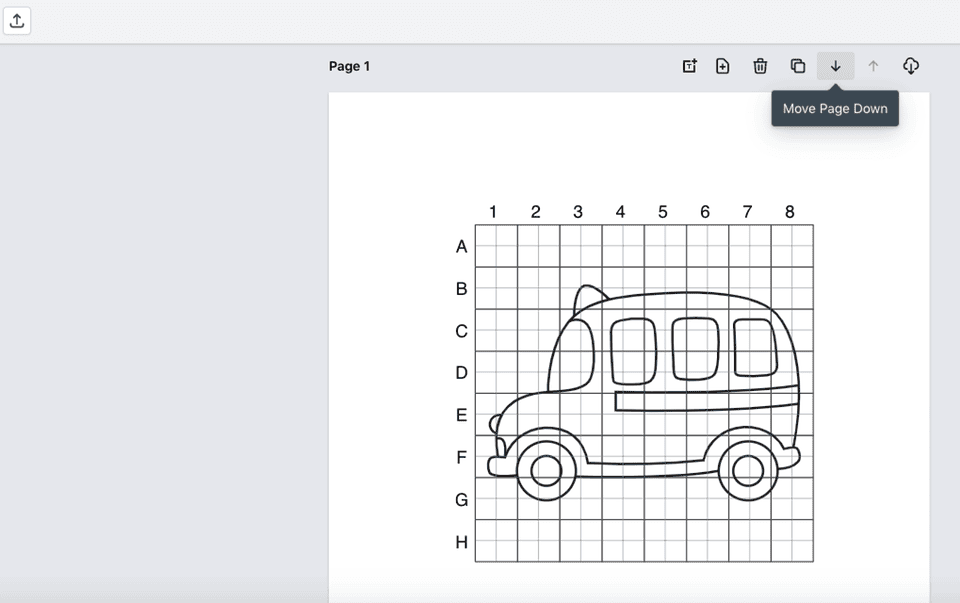Click the upload icon at top left
Screen dimensions: 960x603
(x=17, y=21)
